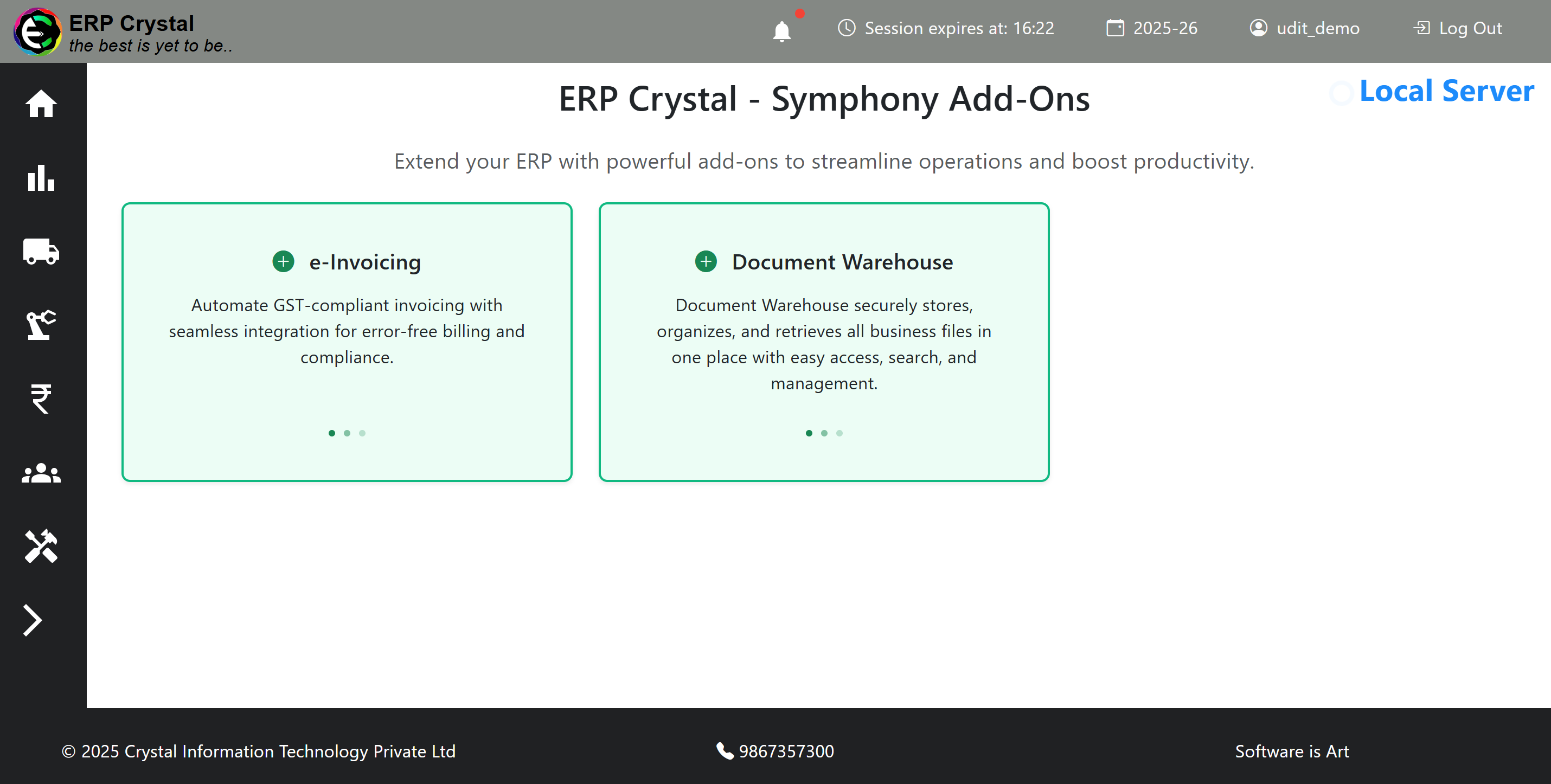Click the ERP Crystal logo
Viewport: 1551px width, 784px height.
click(x=37, y=31)
